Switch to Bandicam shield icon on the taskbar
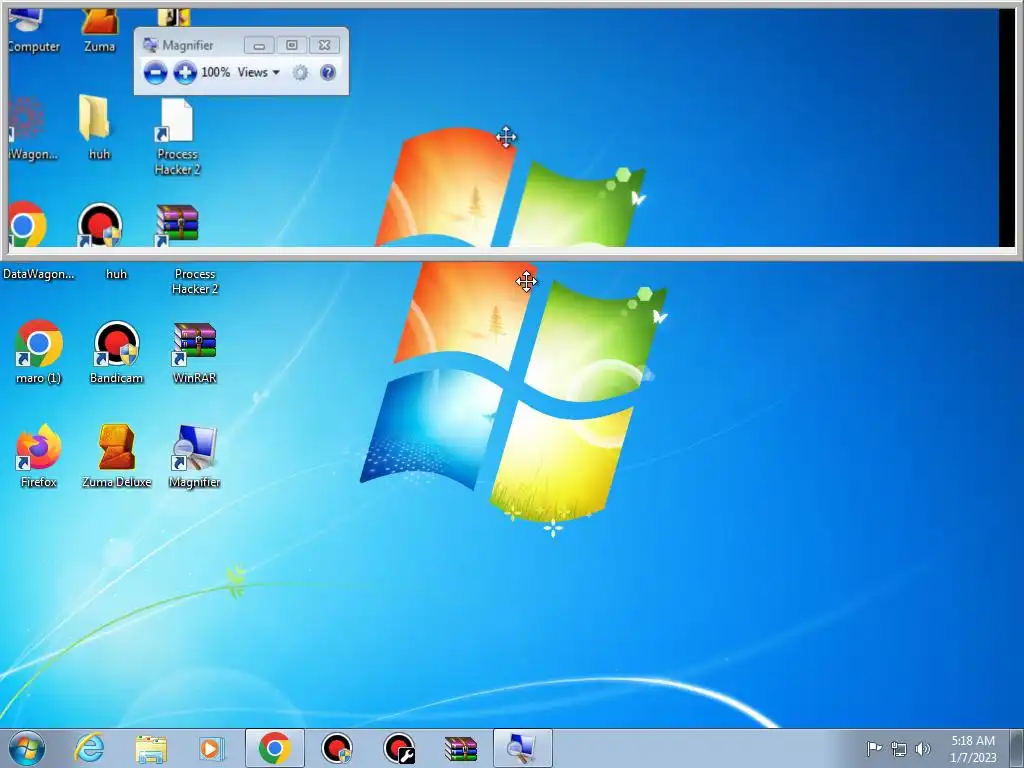The height and width of the screenshot is (768, 1024). (337, 748)
